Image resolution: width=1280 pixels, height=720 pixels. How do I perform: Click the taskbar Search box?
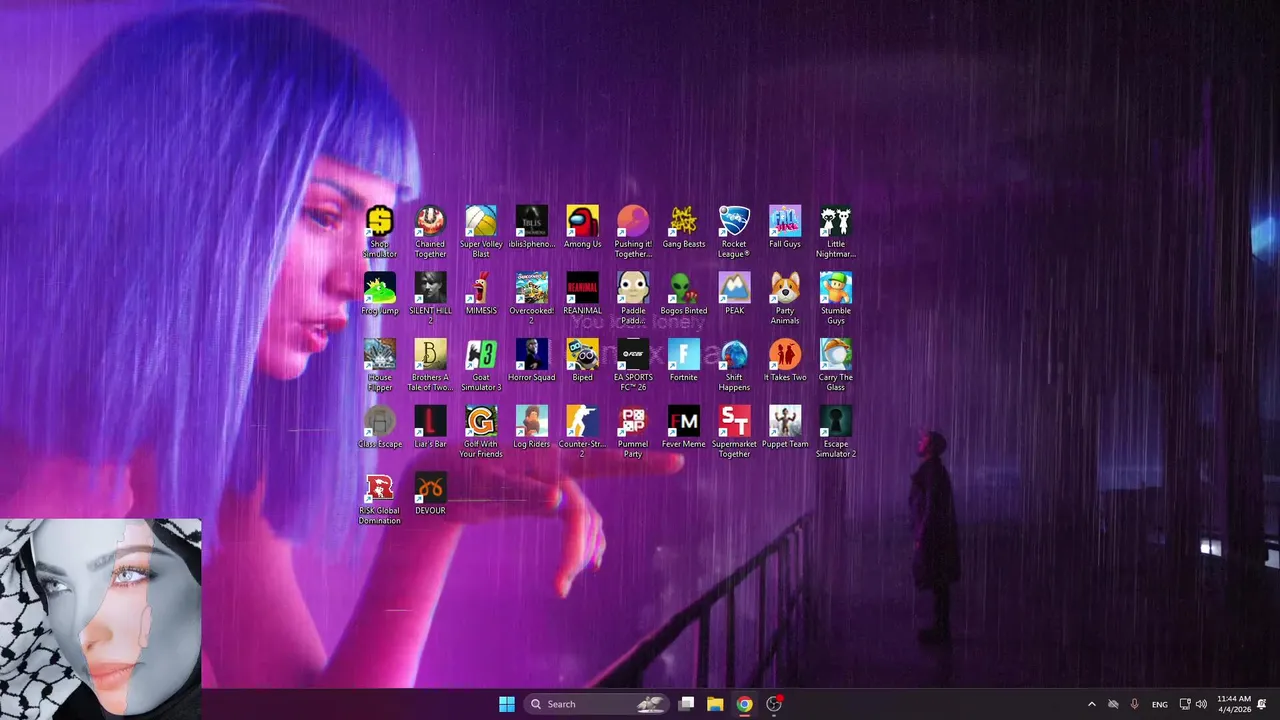[x=596, y=704]
